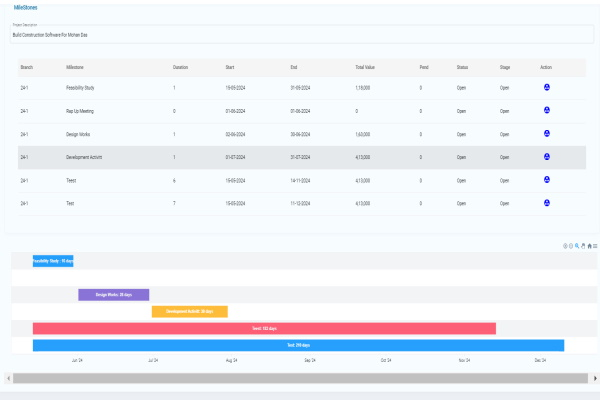The height and width of the screenshot is (400, 600).
Task: Open the chart hamburger menu
Action: coord(596,245)
